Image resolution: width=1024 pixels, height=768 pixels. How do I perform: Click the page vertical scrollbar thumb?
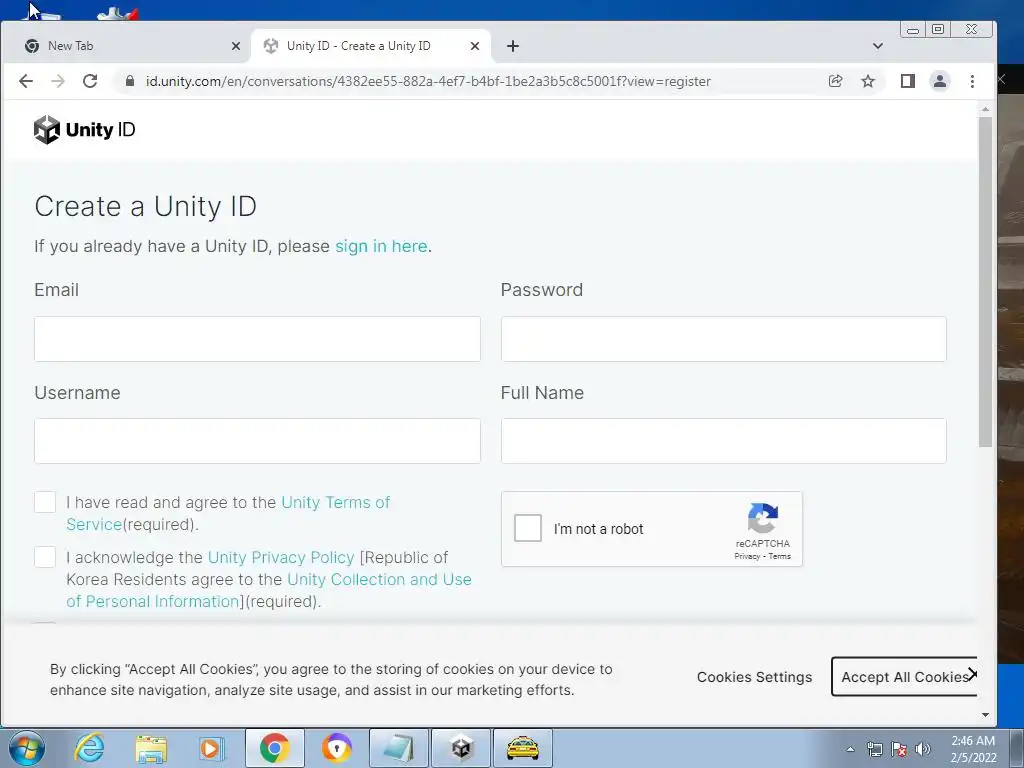point(985,282)
